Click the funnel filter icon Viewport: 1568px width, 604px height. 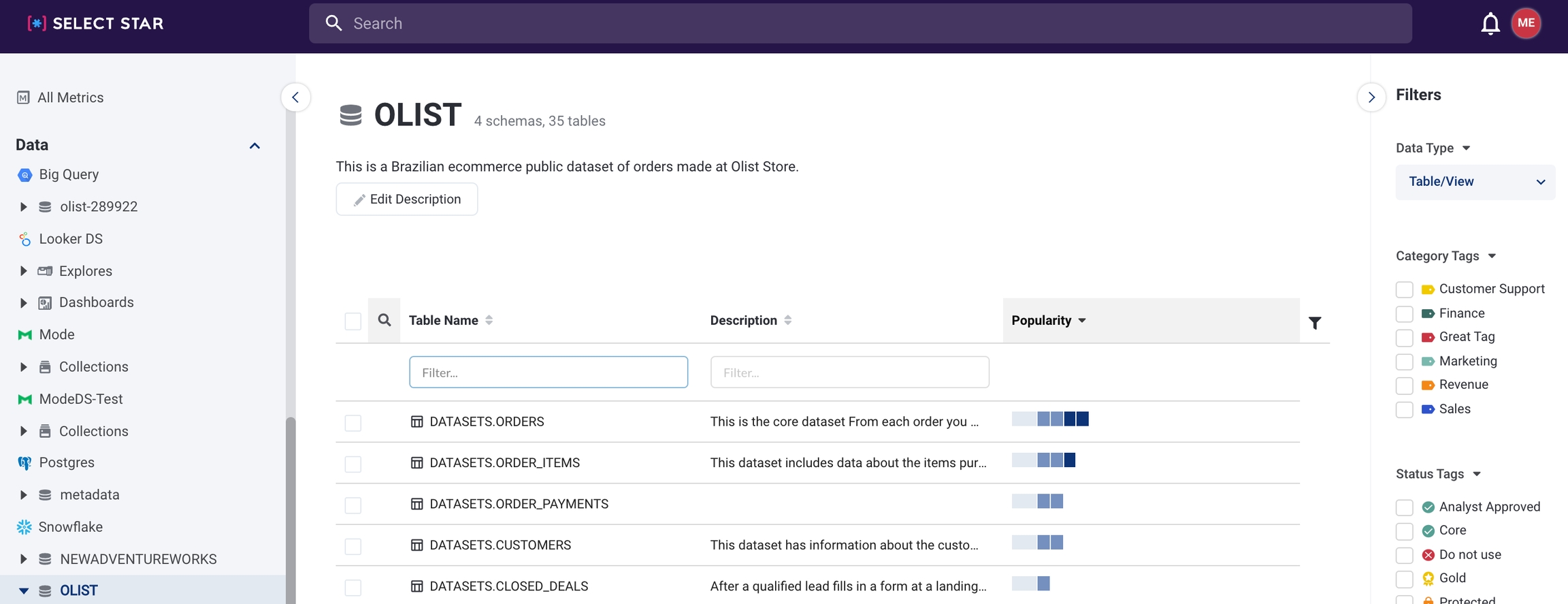pos(1315,323)
